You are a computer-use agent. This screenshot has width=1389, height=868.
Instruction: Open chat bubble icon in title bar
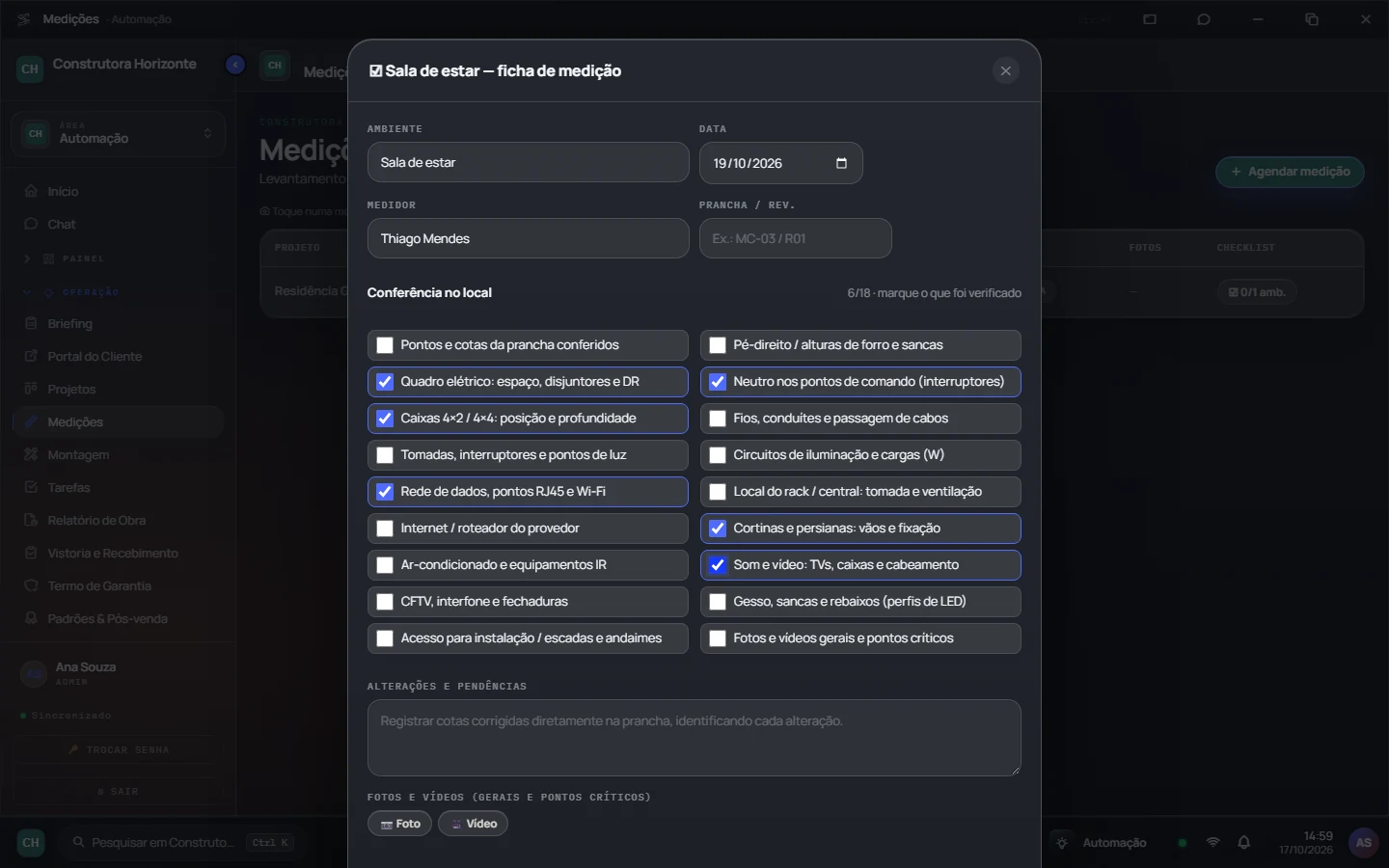click(1204, 19)
